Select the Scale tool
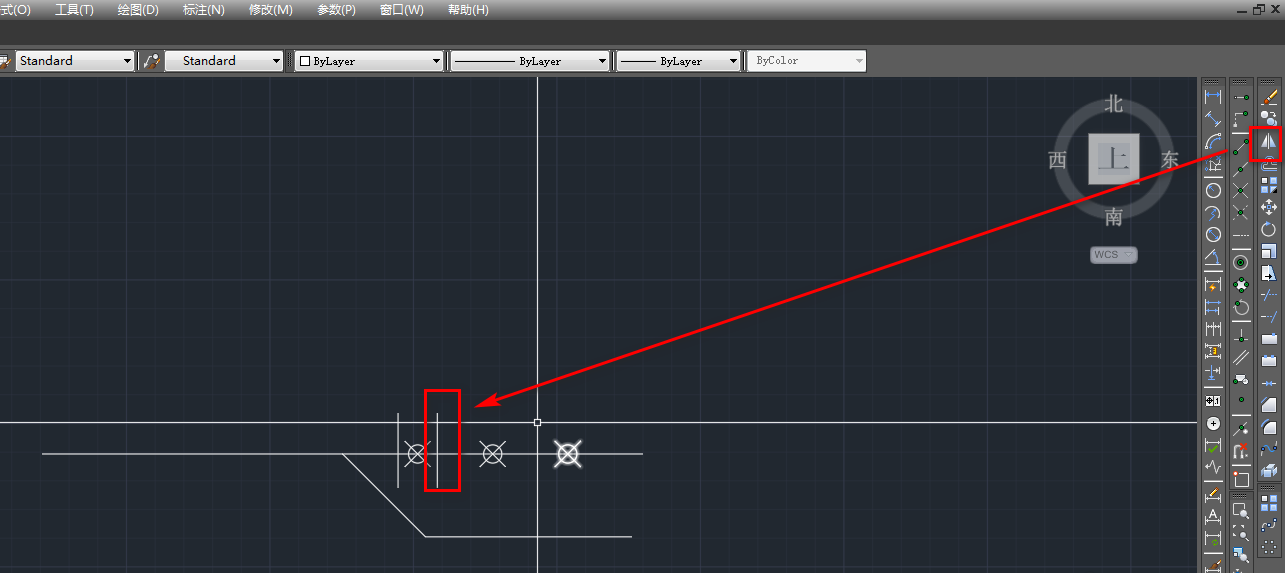The image size is (1285, 573). pos(1269,250)
